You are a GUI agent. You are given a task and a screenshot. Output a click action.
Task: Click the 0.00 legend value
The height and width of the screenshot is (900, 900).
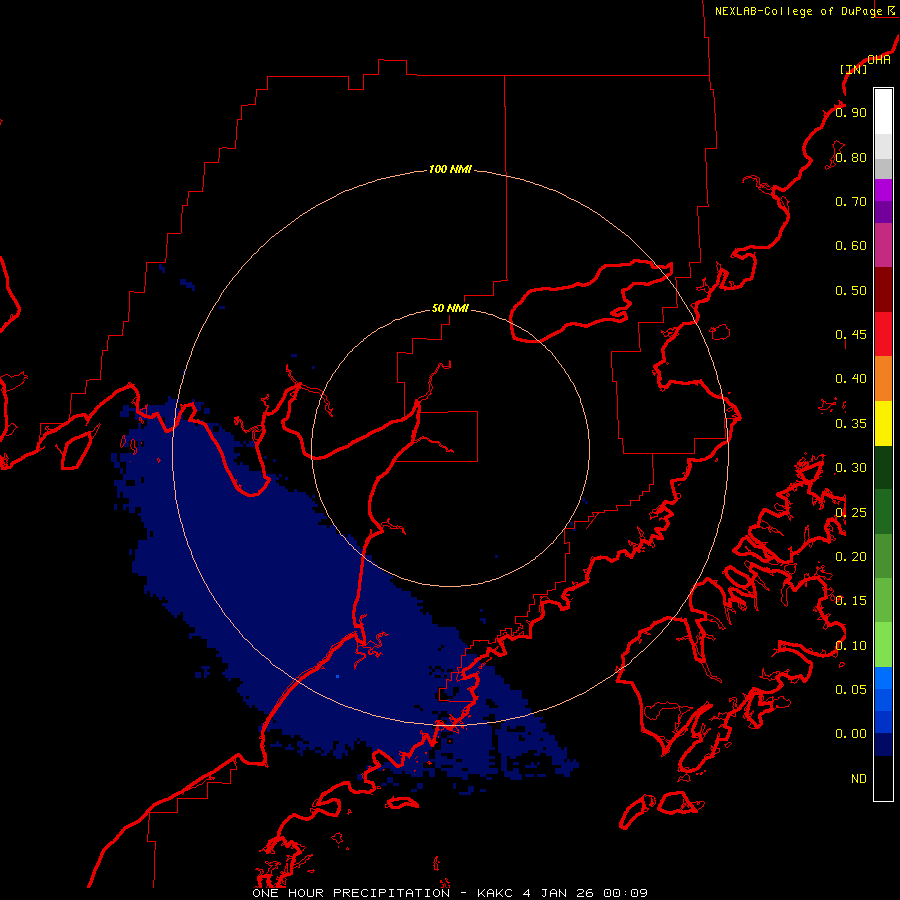(x=851, y=734)
